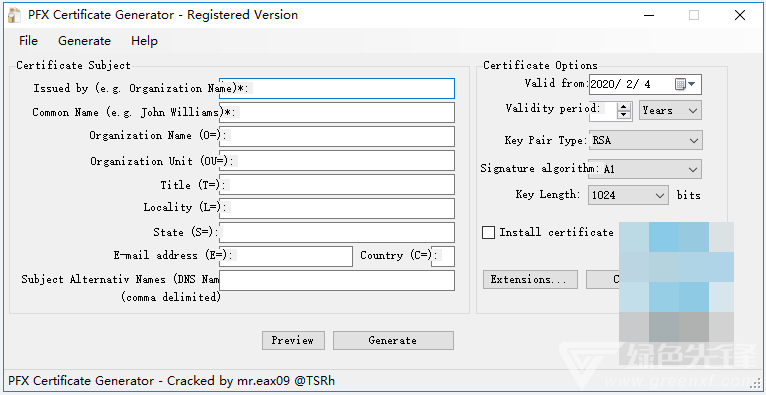Click the Common Name input field
This screenshot has width=766, height=395.
point(337,112)
